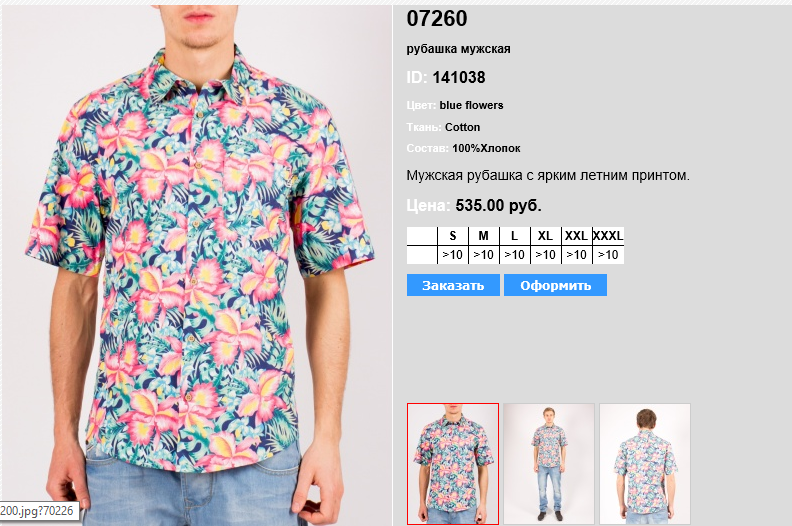Choose the XXL size header
The height and width of the screenshot is (526, 792).
point(576,236)
